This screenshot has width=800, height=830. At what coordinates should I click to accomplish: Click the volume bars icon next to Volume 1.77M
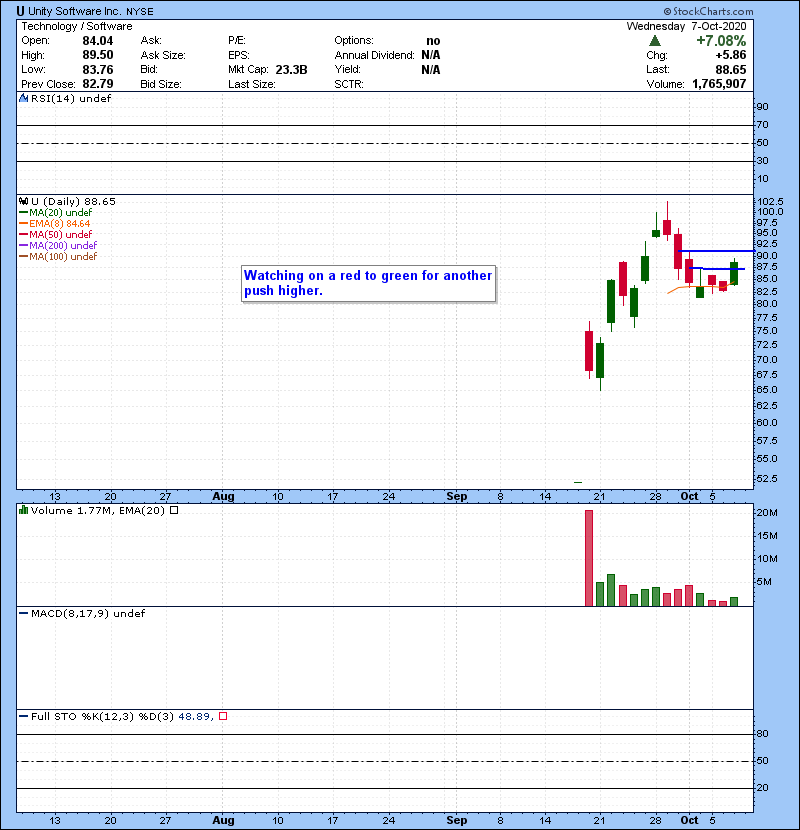[x=23, y=510]
